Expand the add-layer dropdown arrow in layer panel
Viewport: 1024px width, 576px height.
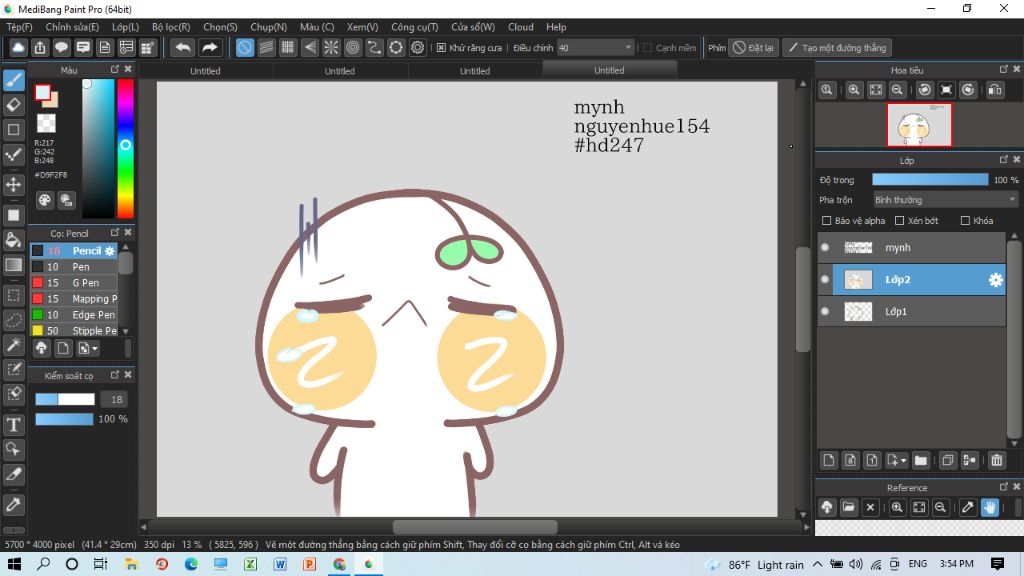pos(904,460)
